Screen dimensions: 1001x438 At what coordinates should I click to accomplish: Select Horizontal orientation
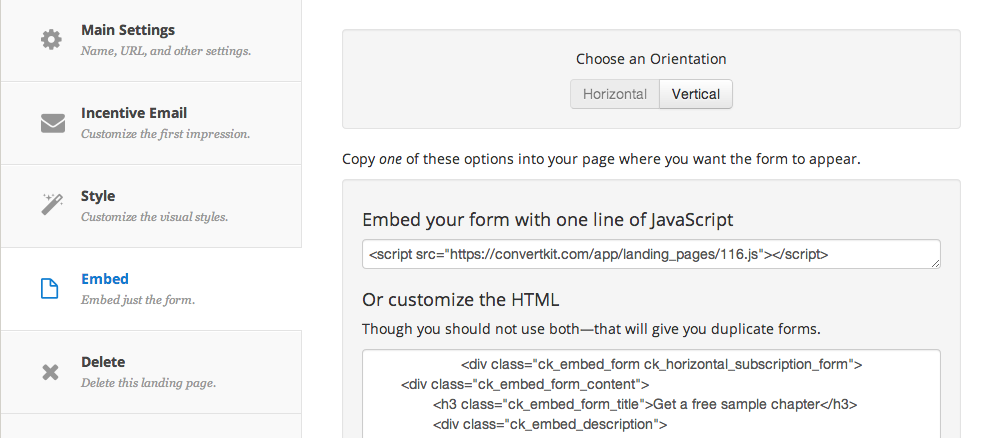(615, 94)
